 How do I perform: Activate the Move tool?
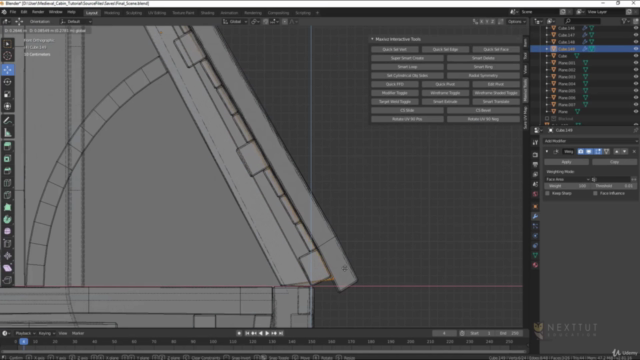pos(7,70)
